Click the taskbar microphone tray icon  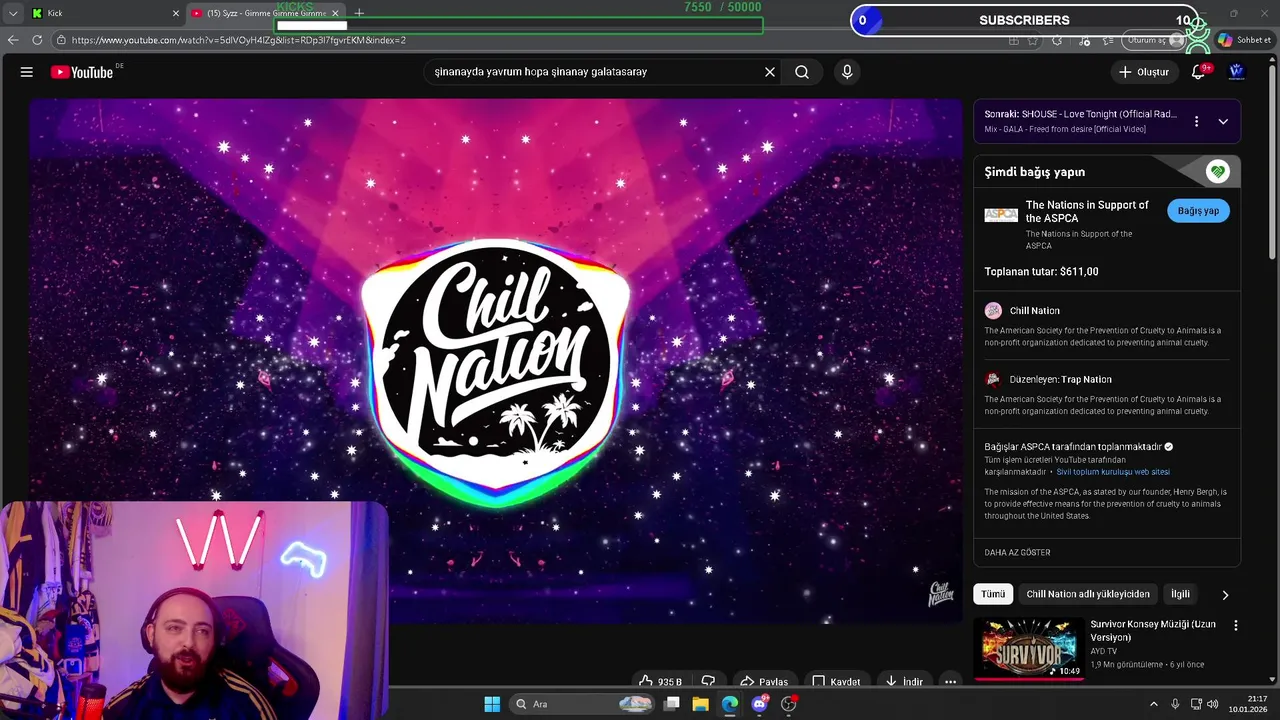point(1175,704)
